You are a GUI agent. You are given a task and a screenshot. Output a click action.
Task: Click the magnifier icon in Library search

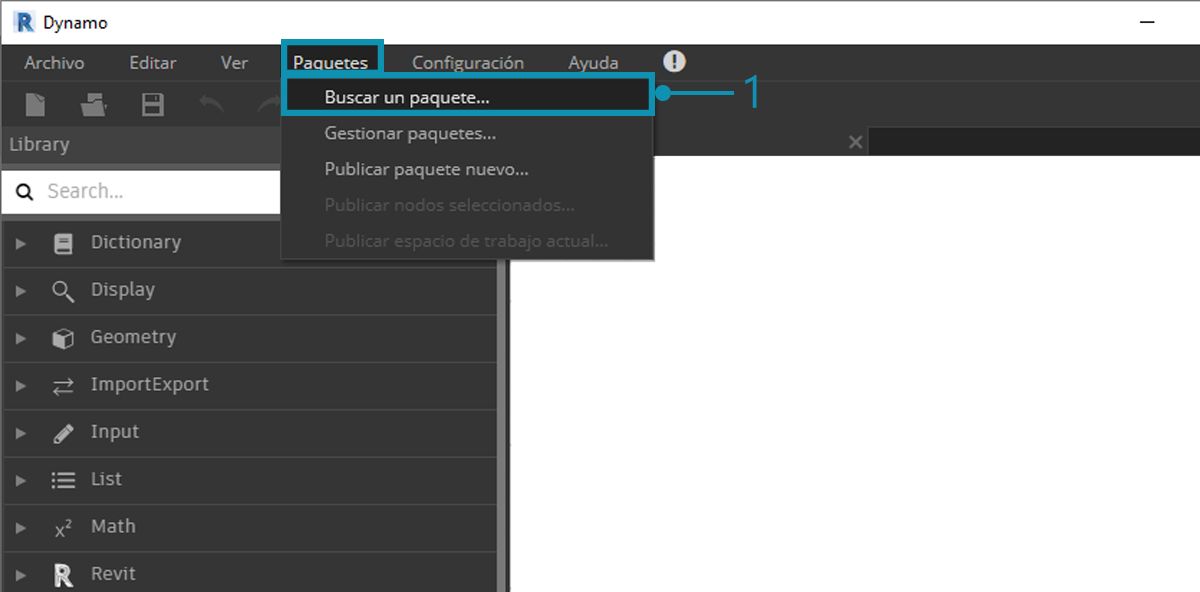(x=26, y=191)
